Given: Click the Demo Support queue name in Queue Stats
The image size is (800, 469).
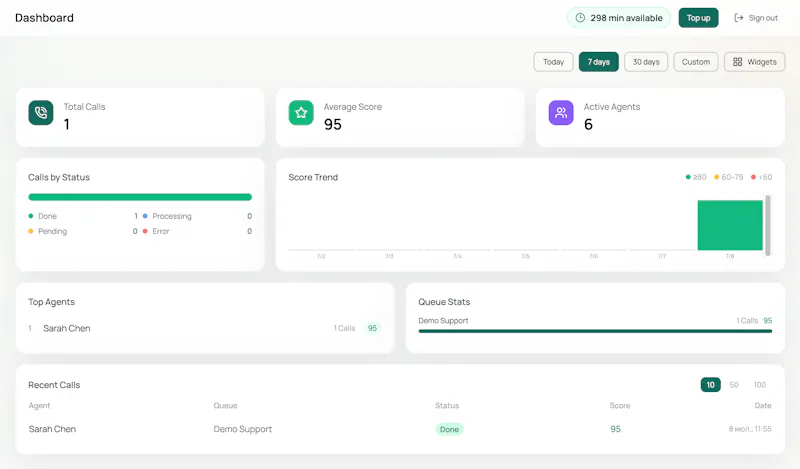Looking at the screenshot, I should click(443, 320).
